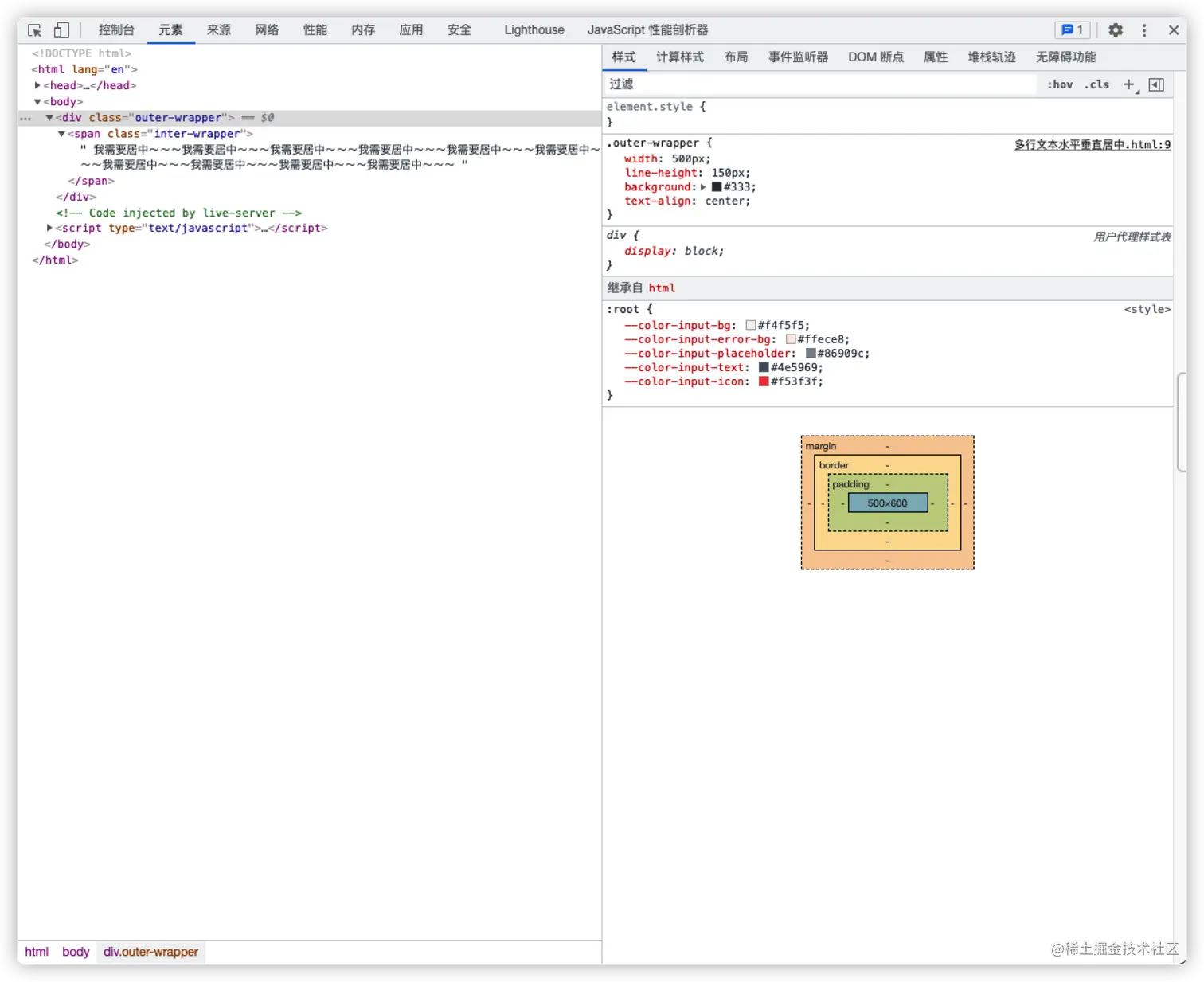Open the 属性 subtab

point(936,57)
